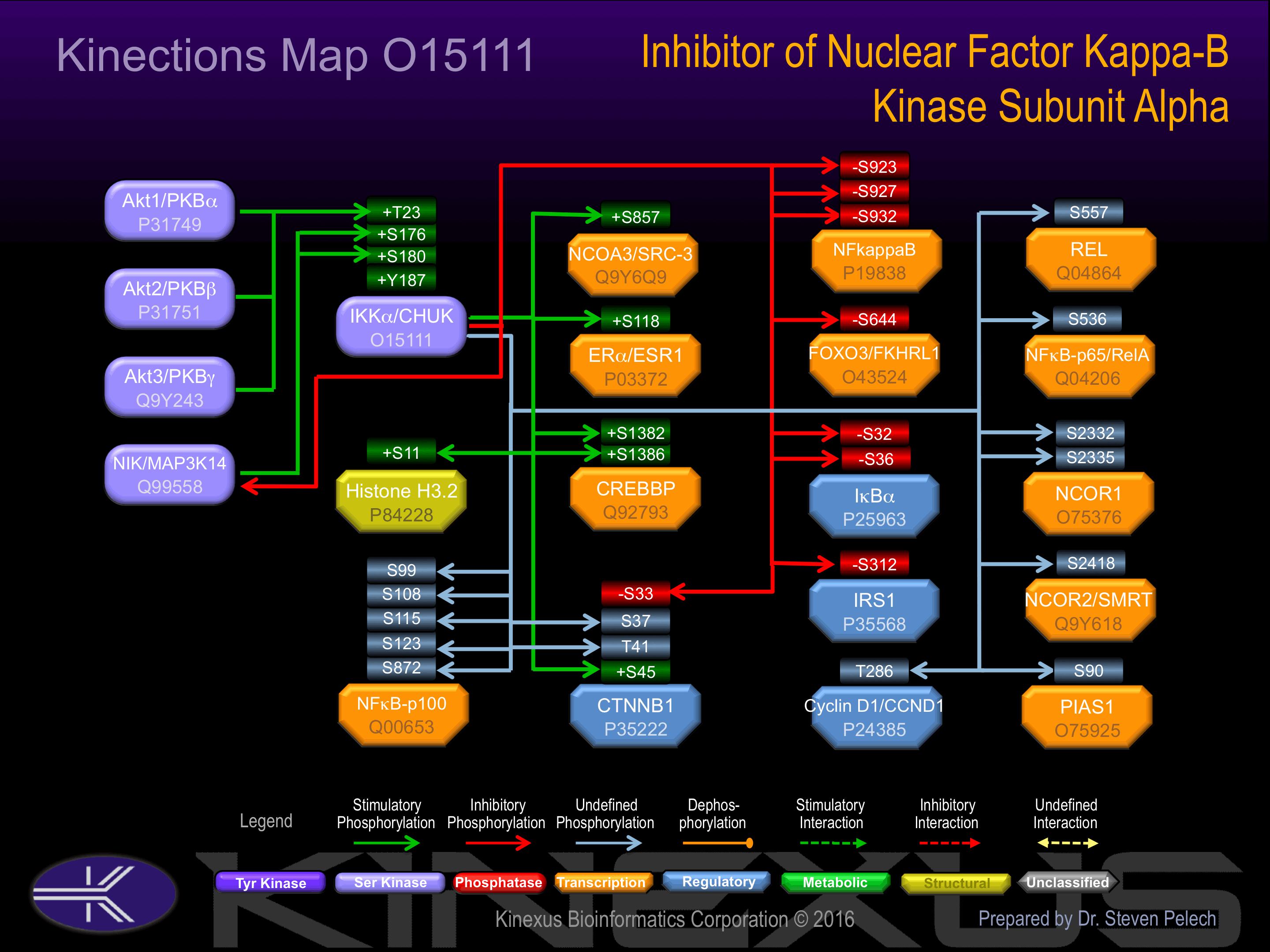Click the NFκB-p100 Q00653 node
Screen dimensions: 1270x952
tap(403, 714)
